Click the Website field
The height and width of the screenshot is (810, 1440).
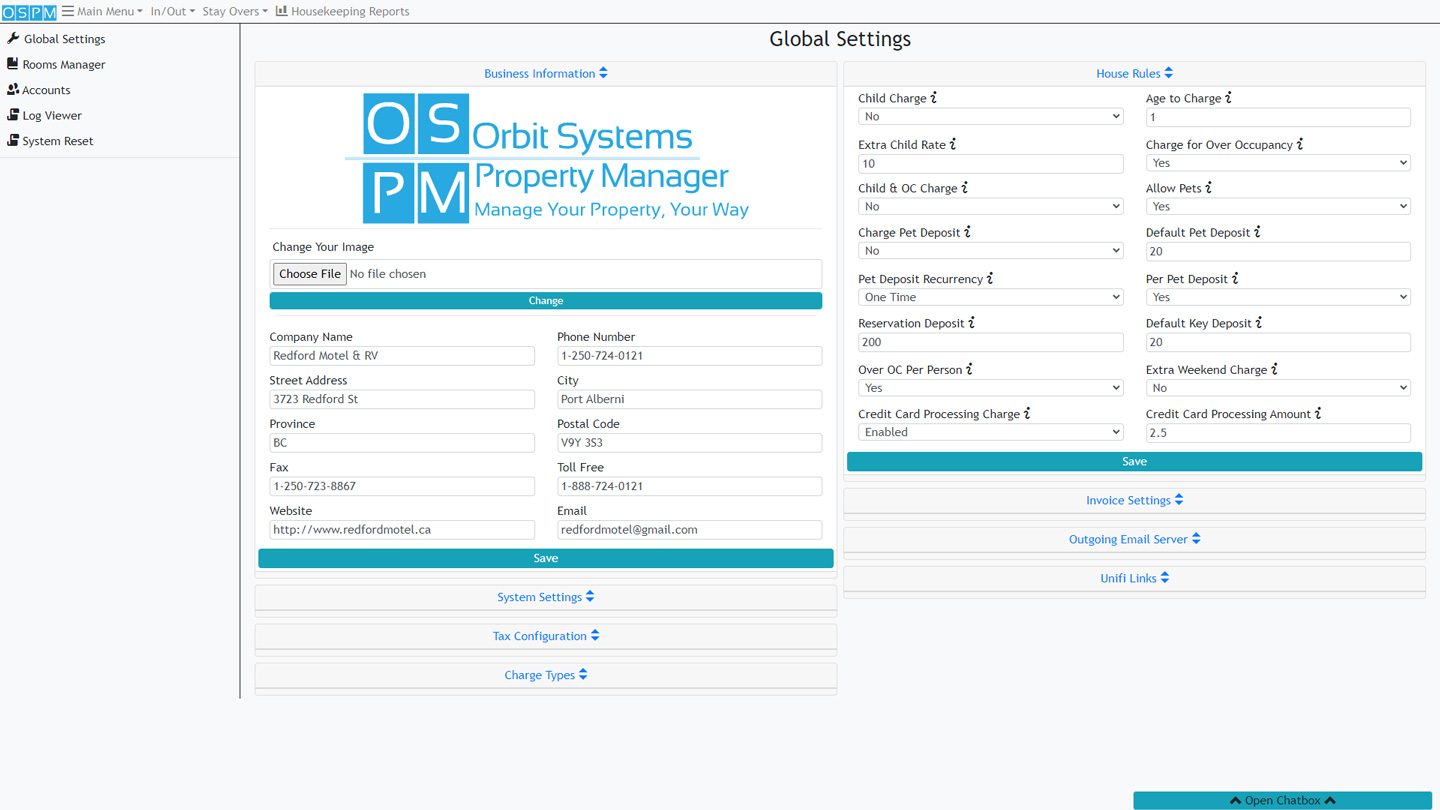pos(402,530)
